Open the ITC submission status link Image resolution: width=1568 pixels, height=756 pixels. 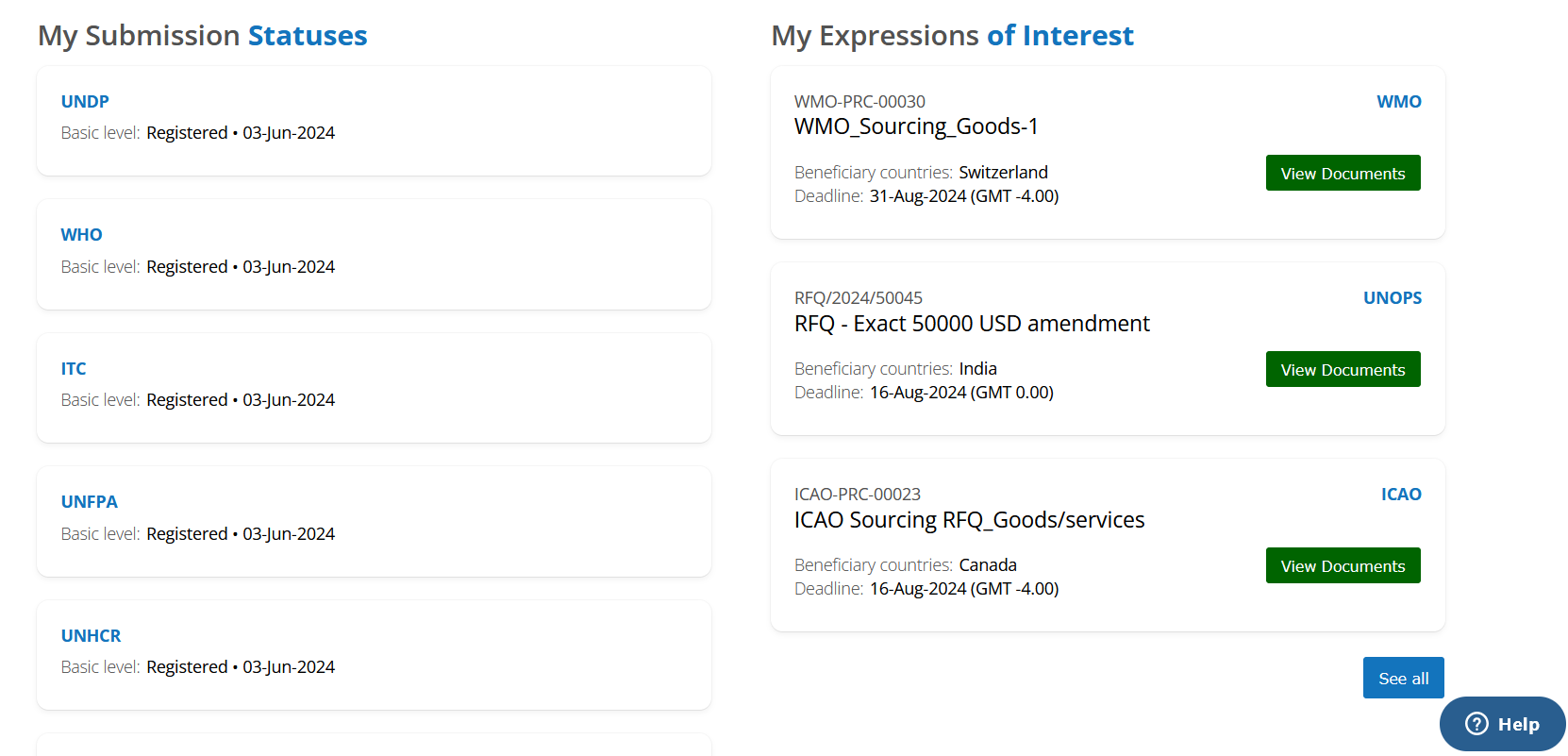pyautogui.click(x=74, y=368)
